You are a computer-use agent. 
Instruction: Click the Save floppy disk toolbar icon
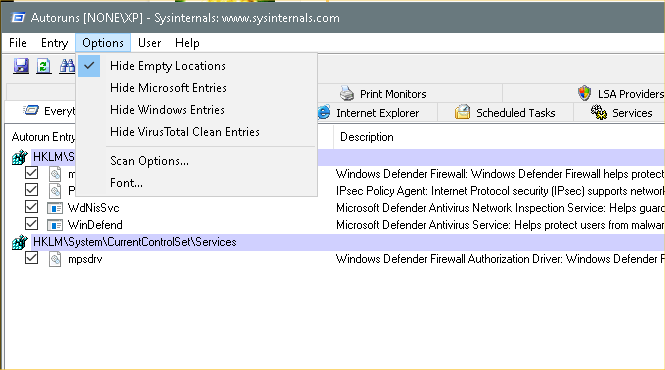pos(21,66)
